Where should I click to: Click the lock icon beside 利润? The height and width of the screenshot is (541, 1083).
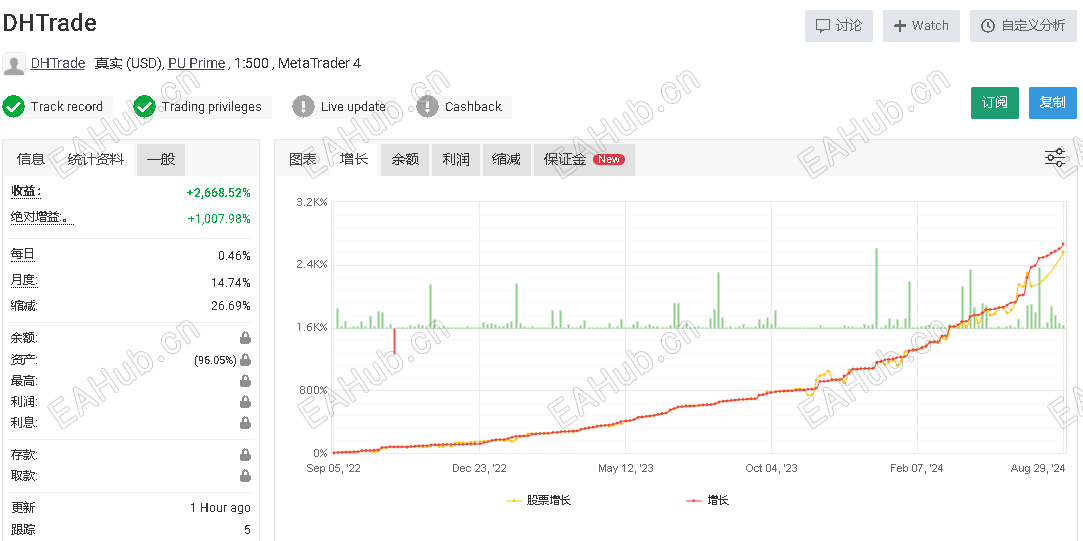(245, 401)
